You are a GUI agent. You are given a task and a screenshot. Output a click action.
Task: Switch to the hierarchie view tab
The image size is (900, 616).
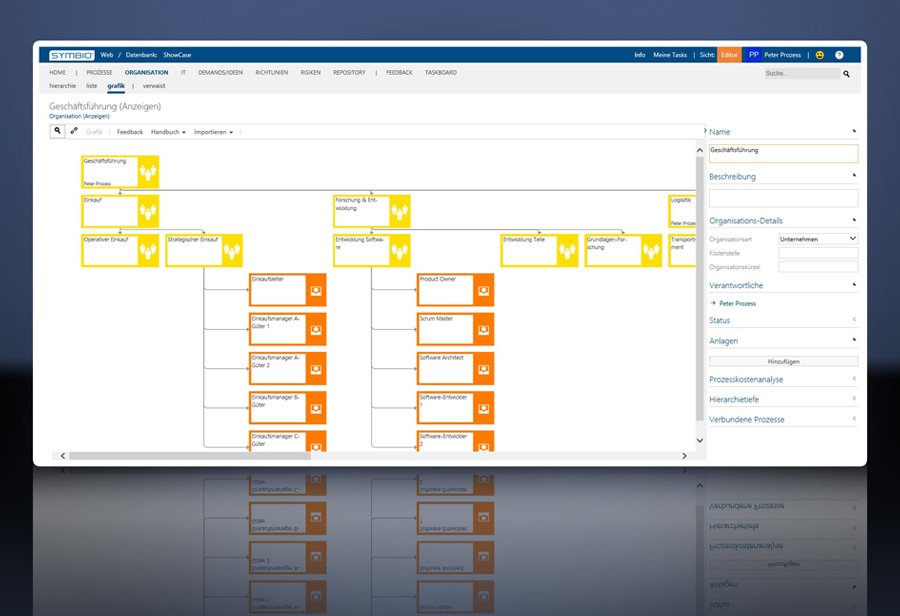pos(63,86)
